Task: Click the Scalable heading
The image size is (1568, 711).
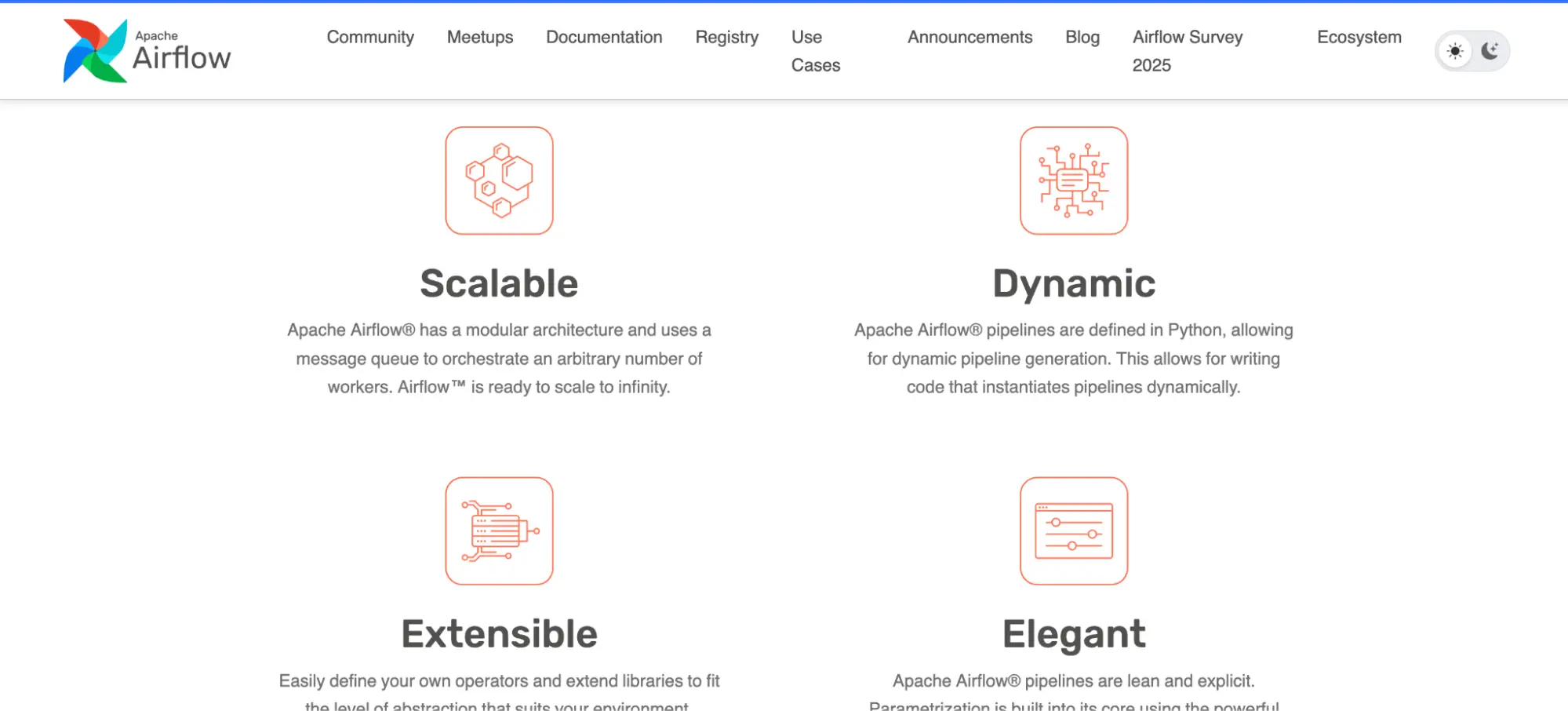Action: (499, 283)
